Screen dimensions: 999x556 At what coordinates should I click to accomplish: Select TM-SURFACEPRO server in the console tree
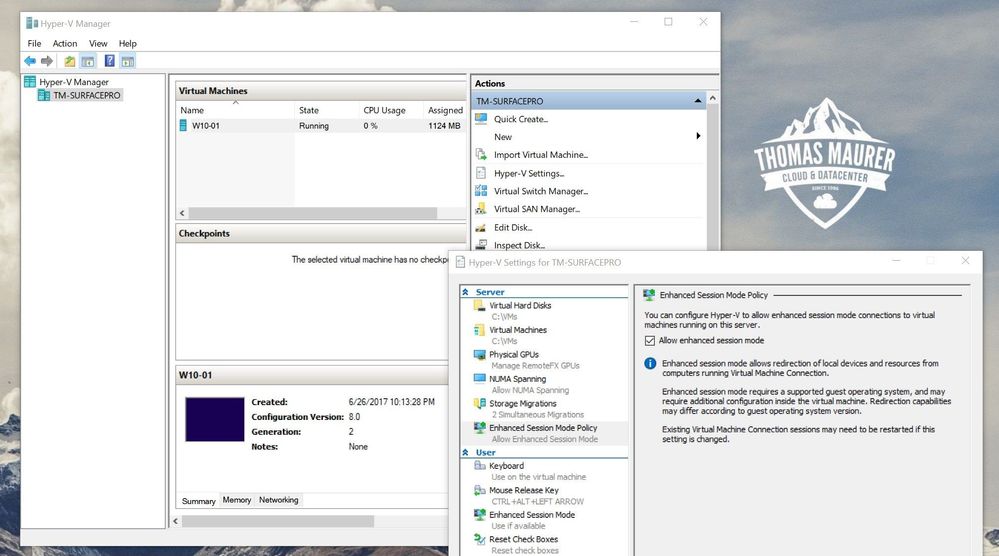point(86,96)
